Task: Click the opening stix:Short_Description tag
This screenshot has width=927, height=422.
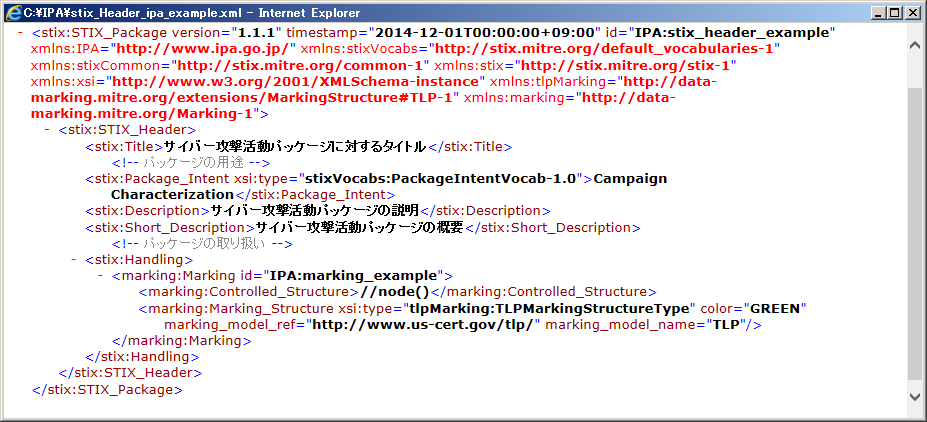Action: click(170, 228)
